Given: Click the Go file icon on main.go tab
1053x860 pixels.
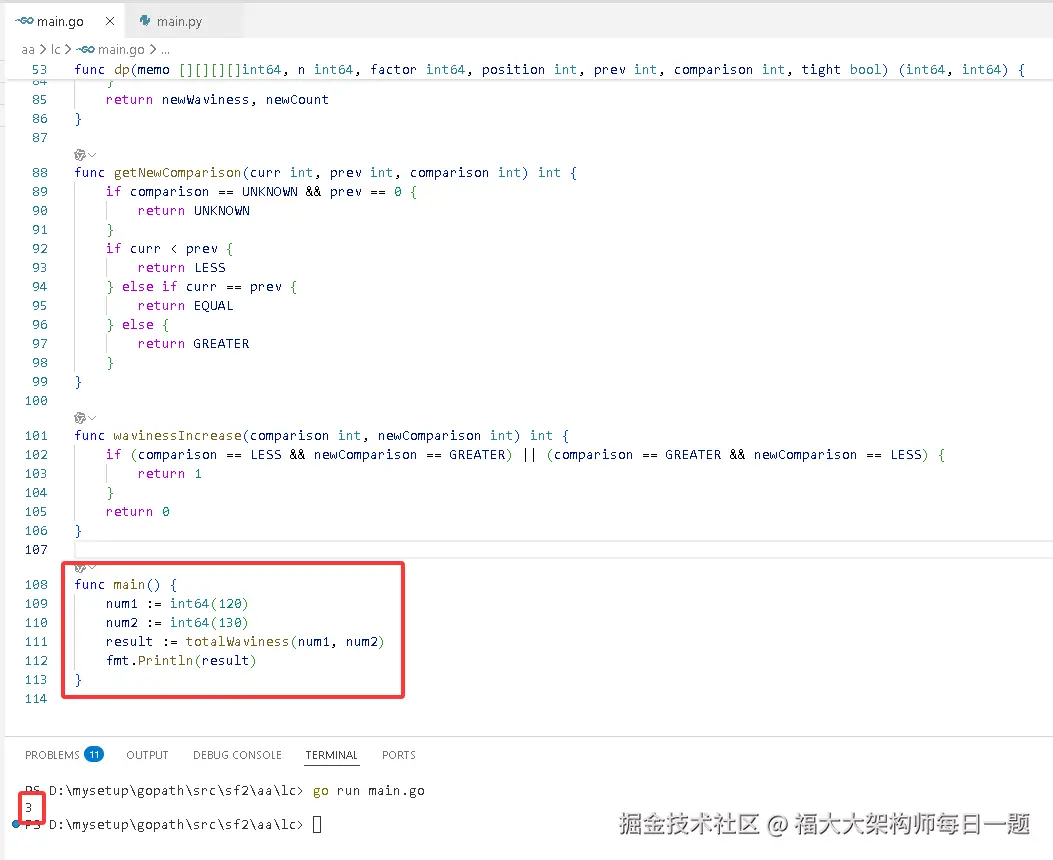Looking at the screenshot, I should [25, 21].
